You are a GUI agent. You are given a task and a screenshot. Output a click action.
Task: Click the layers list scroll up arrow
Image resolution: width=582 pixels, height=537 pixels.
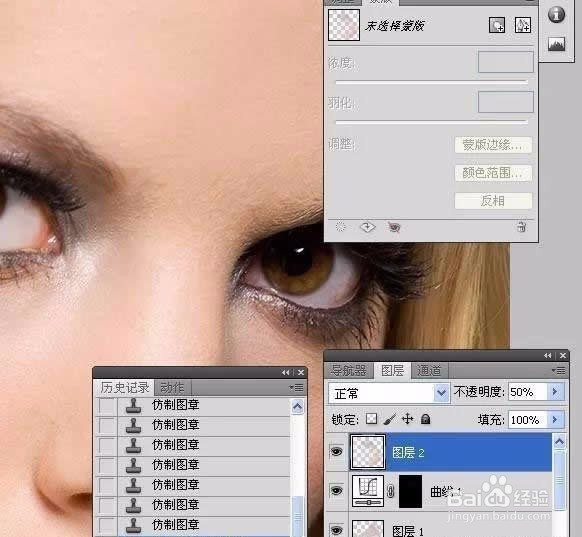click(x=559, y=441)
